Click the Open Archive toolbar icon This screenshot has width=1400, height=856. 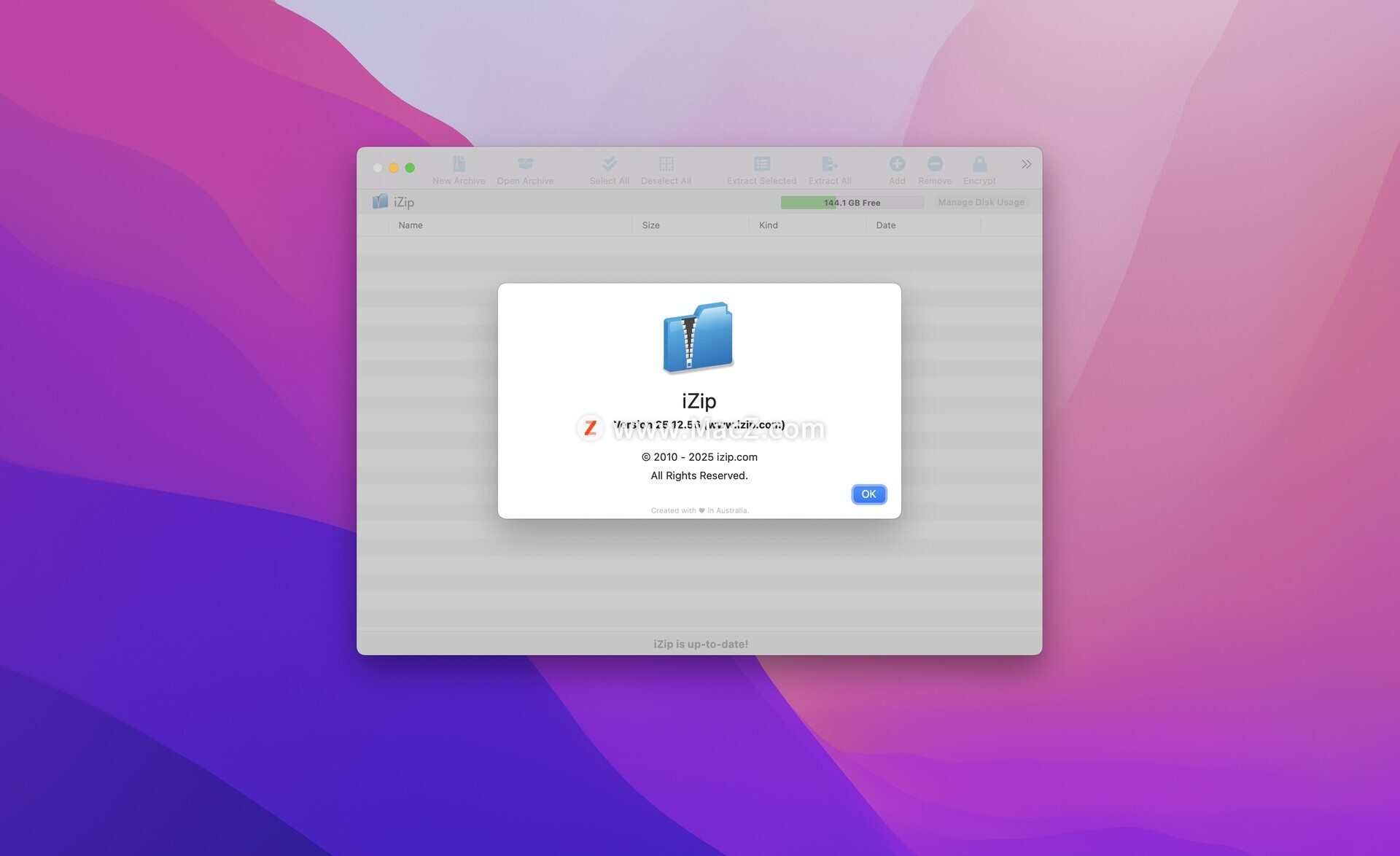pyautogui.click(x=525, y=164)
